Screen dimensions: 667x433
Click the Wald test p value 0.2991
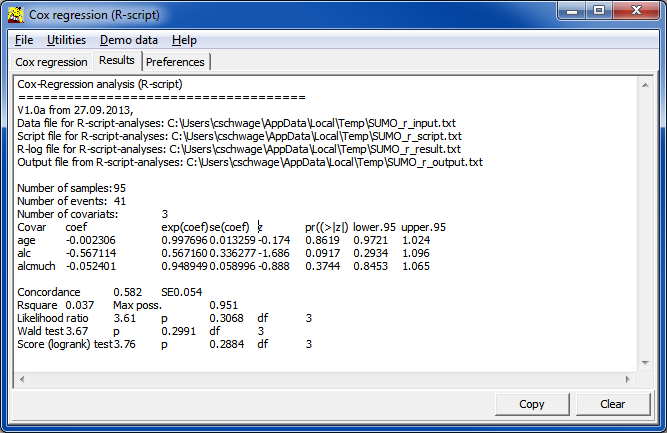[179, 331]
